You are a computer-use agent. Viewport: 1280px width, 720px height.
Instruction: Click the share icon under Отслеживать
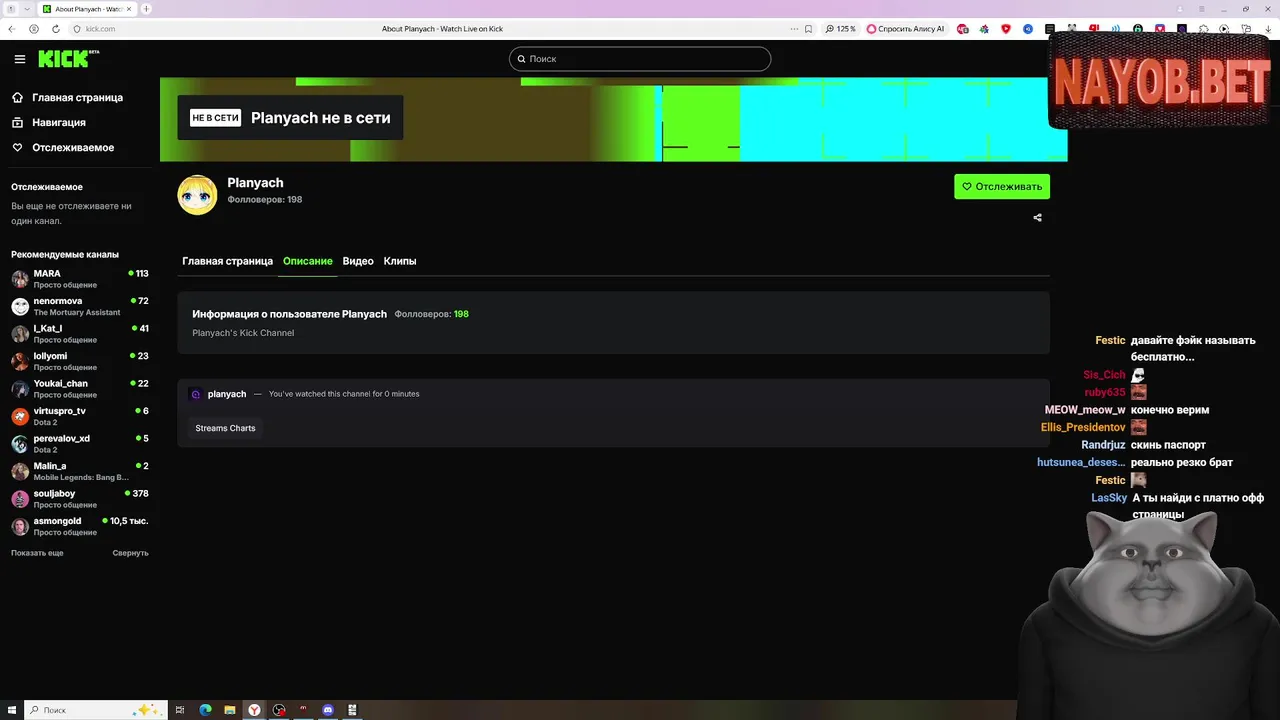point(1037,217)
